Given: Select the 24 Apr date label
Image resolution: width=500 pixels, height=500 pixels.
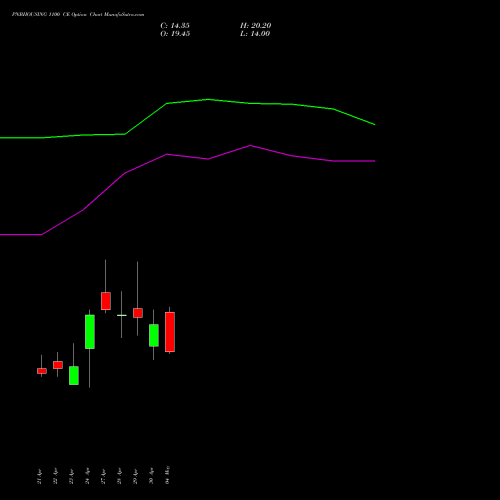Looking at the screenshot, I should click(x=87, y=477).
